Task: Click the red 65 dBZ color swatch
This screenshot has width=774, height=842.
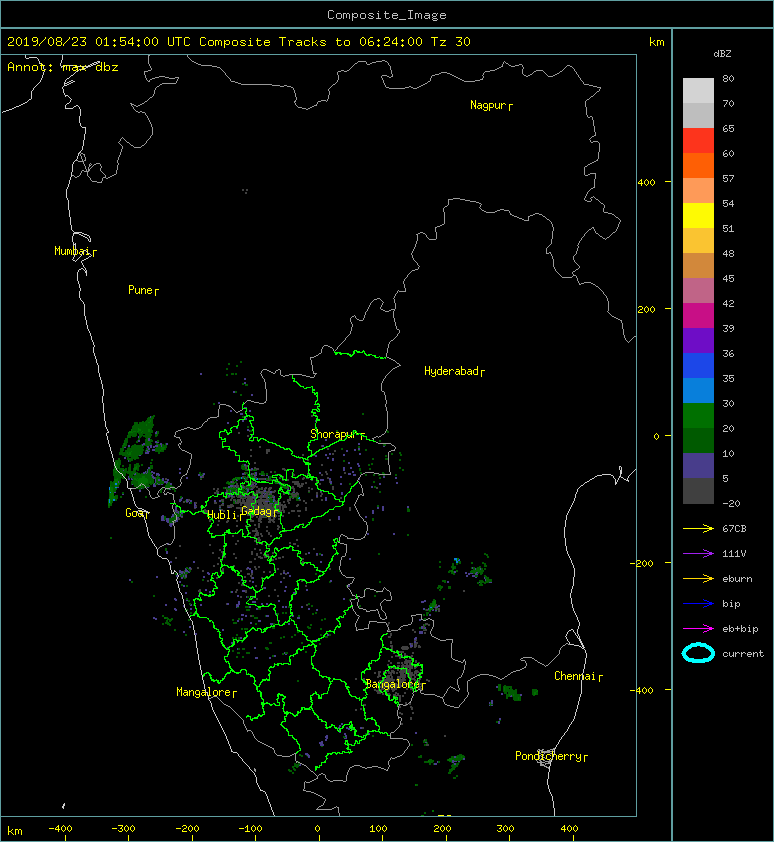Action: tap(698, 141)
